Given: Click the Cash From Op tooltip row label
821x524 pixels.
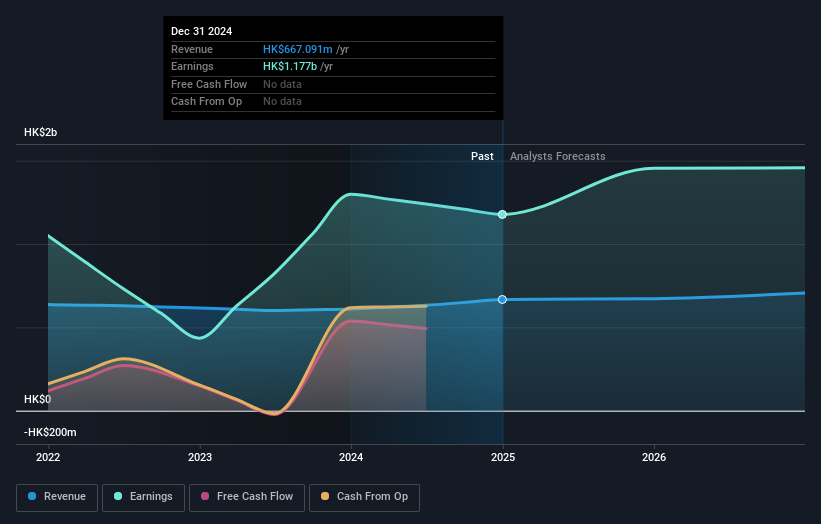Looking at the screenshot, I should [206, 102].
